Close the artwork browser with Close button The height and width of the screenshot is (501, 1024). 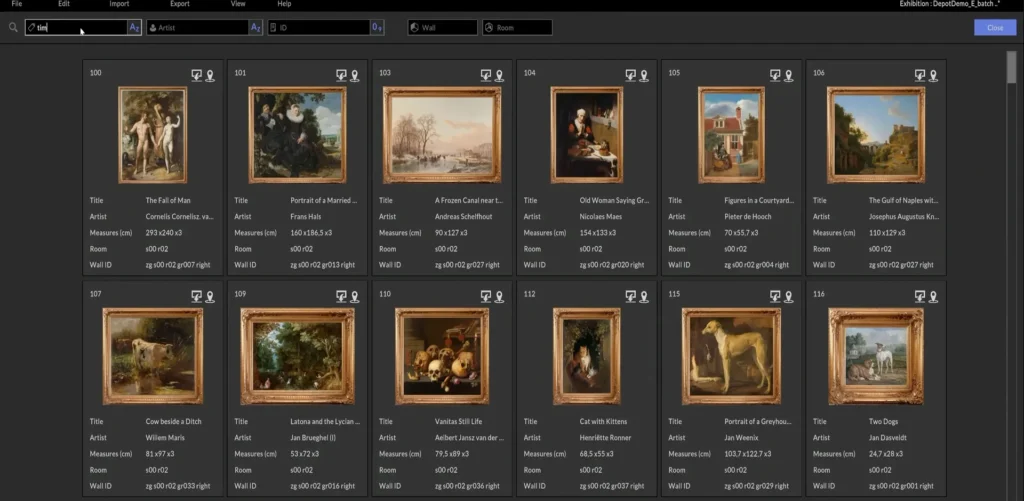tap(995, 27)
